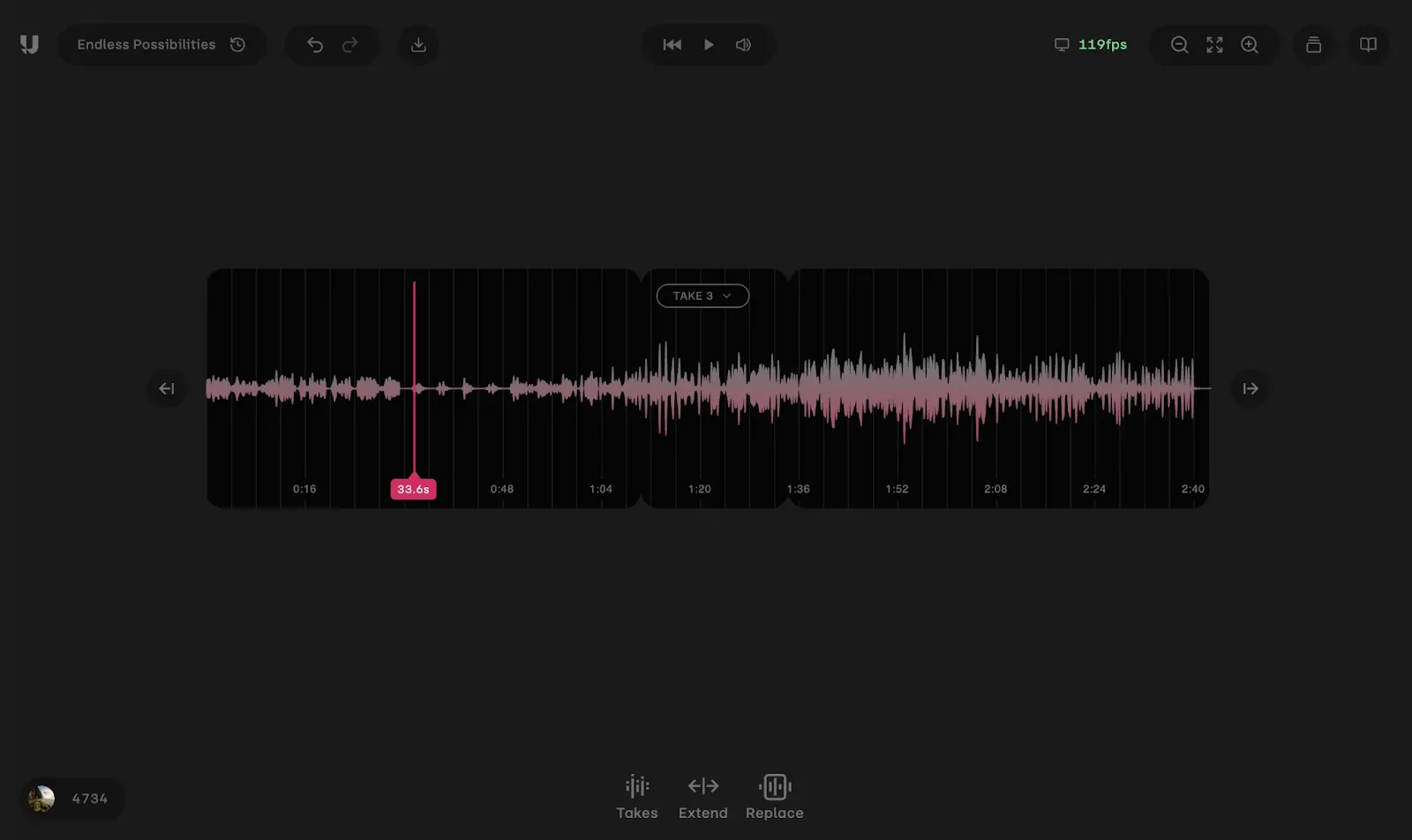Open version history with the clock icon

(237, 44)
